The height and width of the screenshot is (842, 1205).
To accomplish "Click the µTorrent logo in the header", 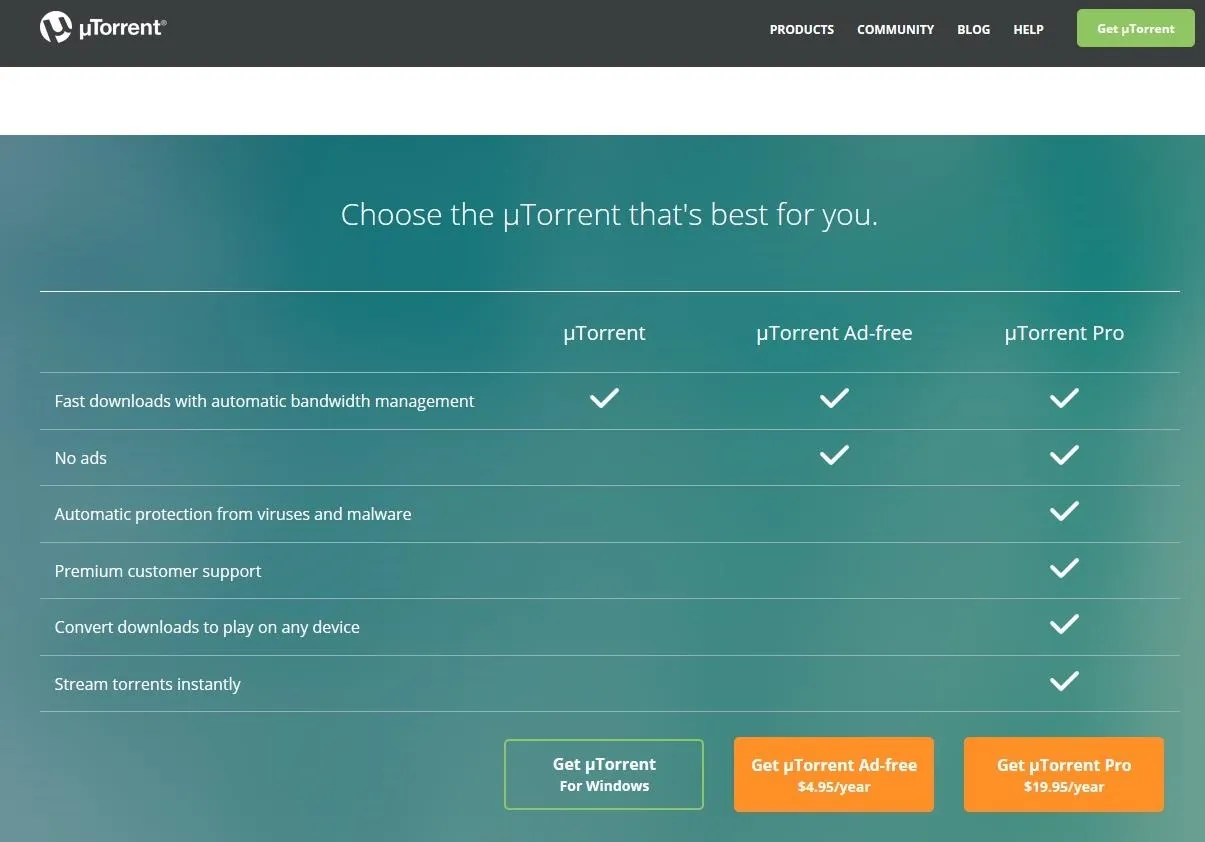I will pyautogui.click(x=103, y=28).
